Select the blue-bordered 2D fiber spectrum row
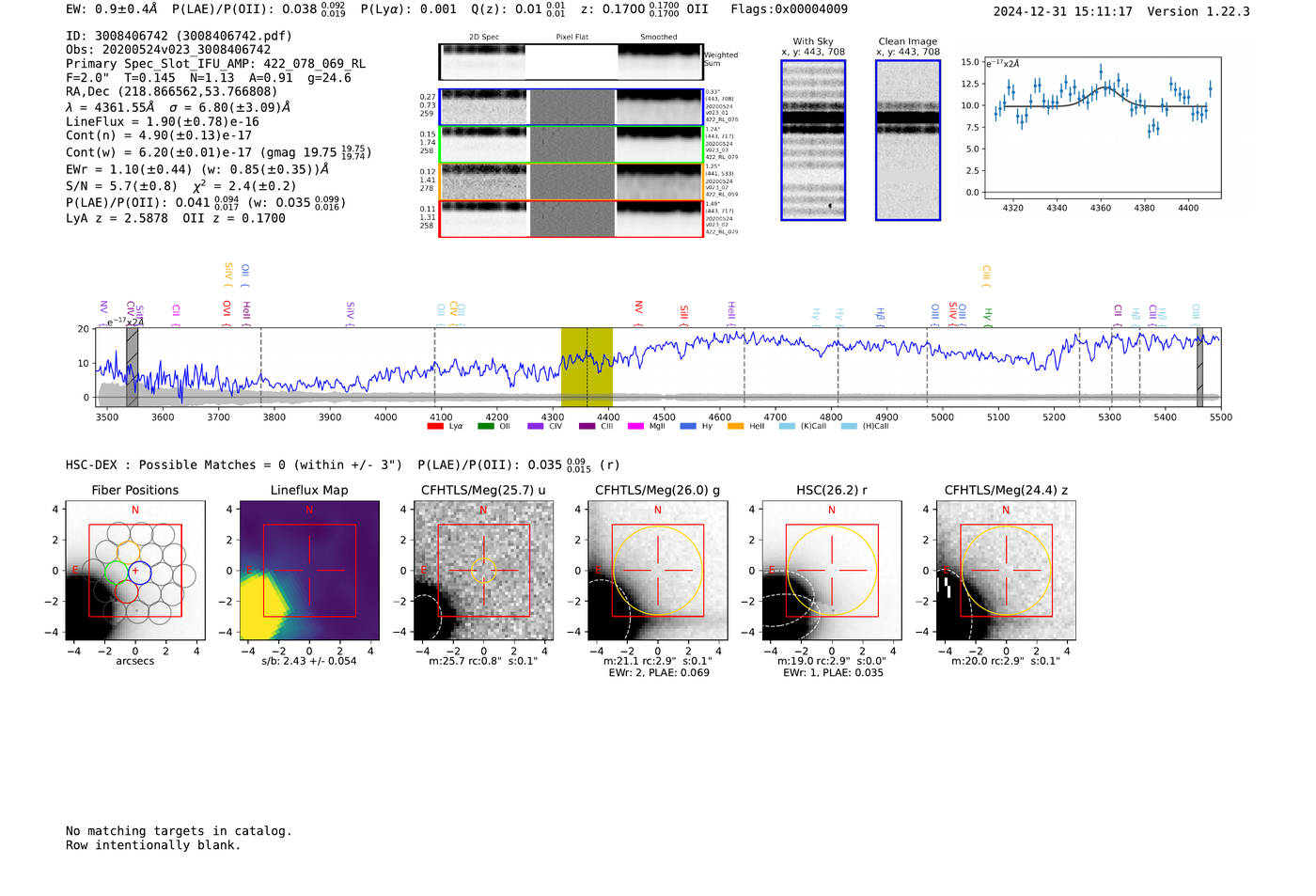Image resolution: width=1316 pixels, height=896 pixels. click(x=571, y=107)
